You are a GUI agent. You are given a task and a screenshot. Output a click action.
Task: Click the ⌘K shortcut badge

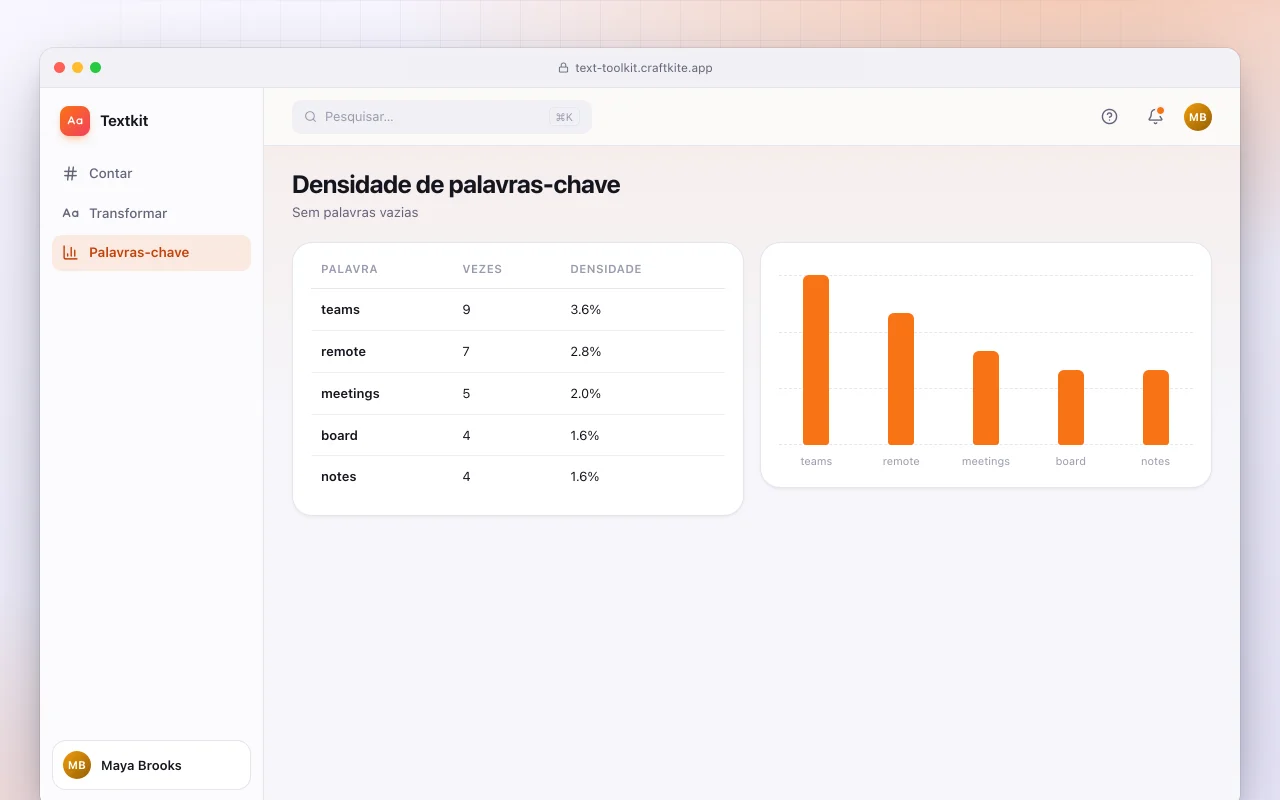[564, 117]
